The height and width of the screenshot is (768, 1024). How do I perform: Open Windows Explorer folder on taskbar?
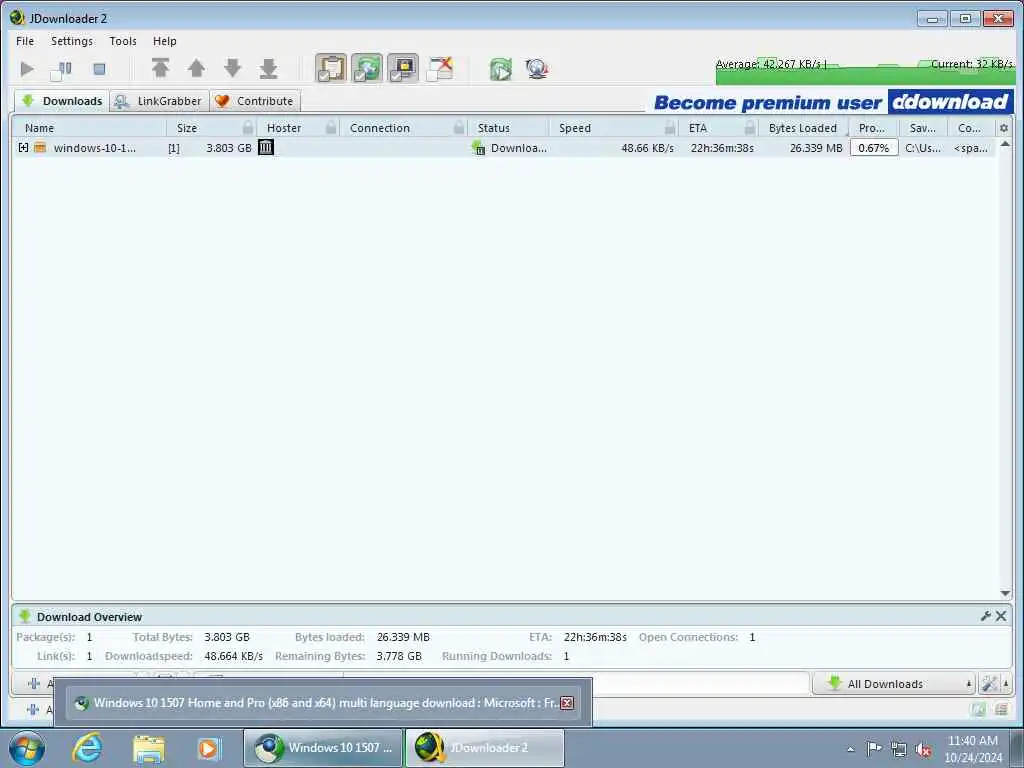(148, 748)
